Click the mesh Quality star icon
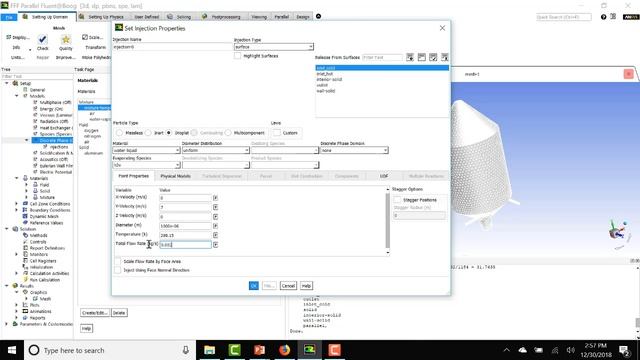This screenshot has width=640, height=360. (66, 39)
